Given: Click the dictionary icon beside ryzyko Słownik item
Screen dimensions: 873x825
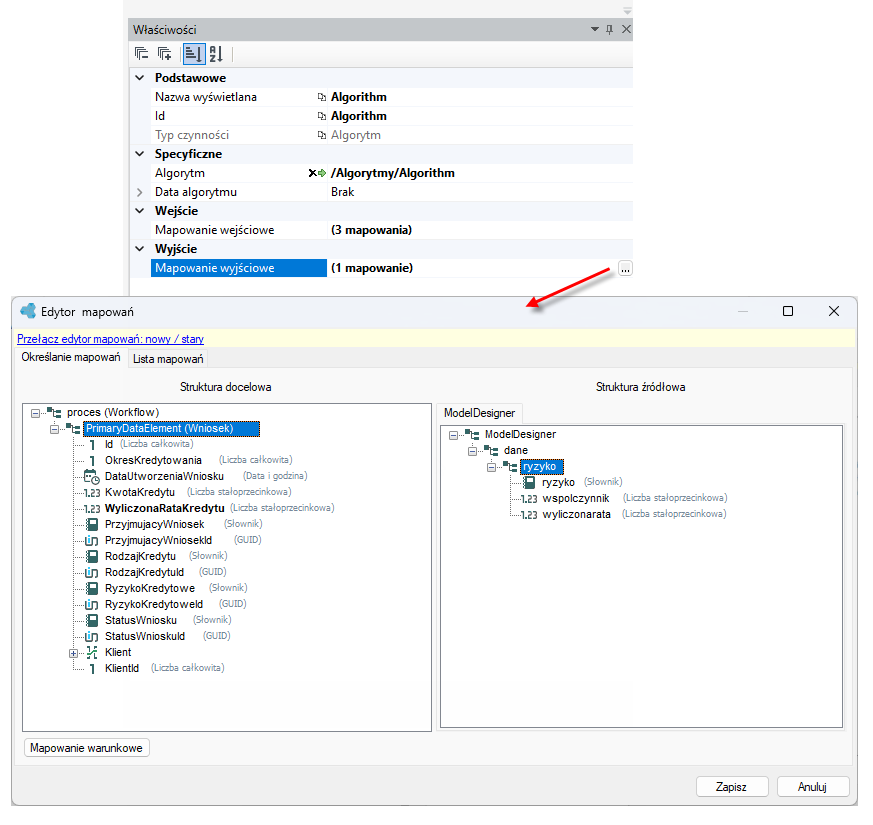Looking at the screenshot, I should pos(529,483).
